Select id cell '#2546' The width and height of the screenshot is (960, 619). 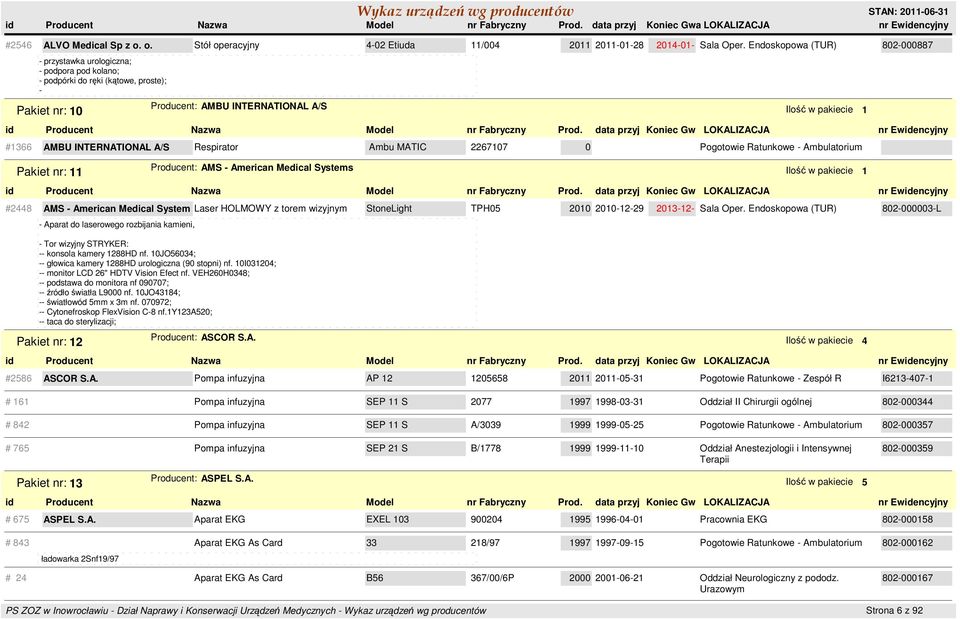[x=18, y=45]
